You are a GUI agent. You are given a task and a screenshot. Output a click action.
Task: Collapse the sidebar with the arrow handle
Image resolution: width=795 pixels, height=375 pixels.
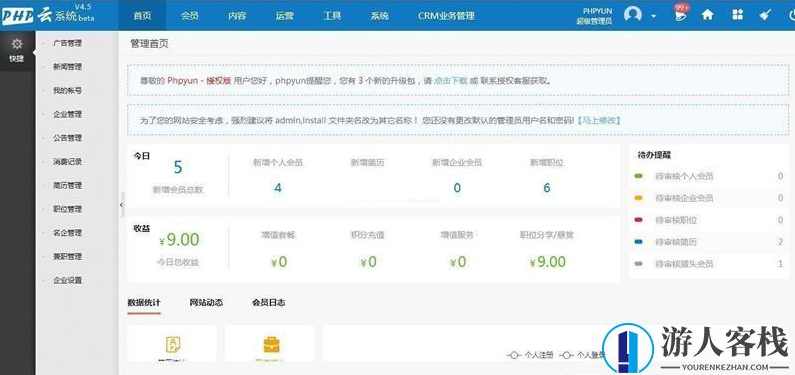[x=122, y=205]
